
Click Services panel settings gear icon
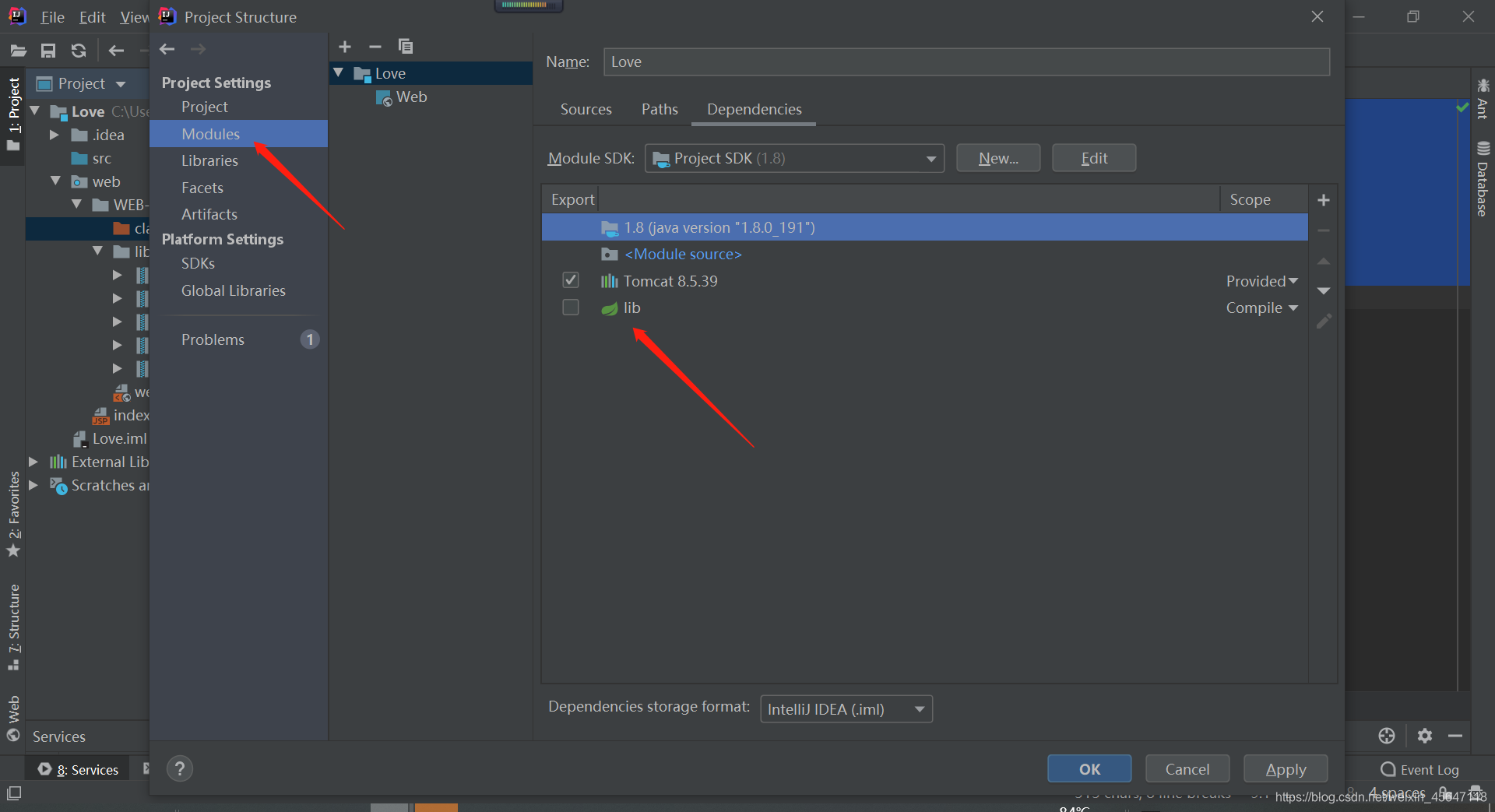[x=1424, y=736]
